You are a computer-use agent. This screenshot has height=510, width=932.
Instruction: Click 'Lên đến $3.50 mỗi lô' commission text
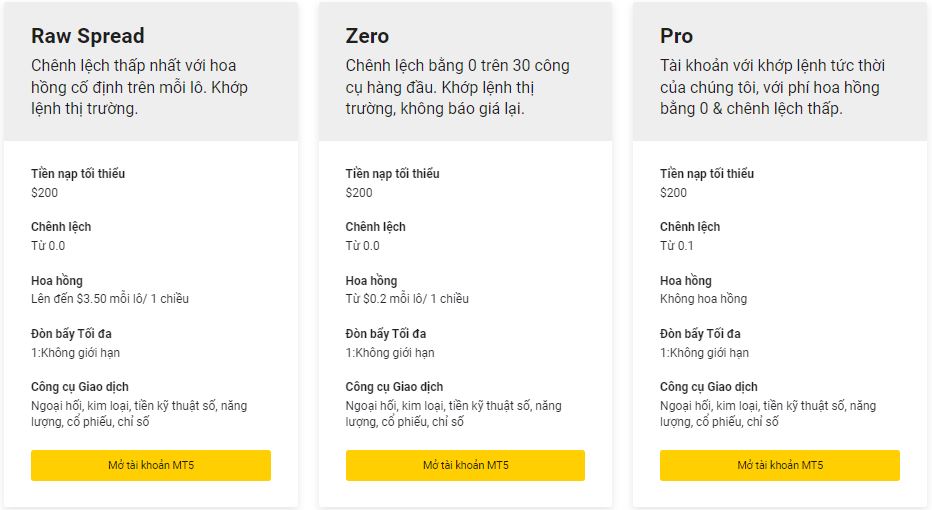pyautogui.click(x=110, y=299)
